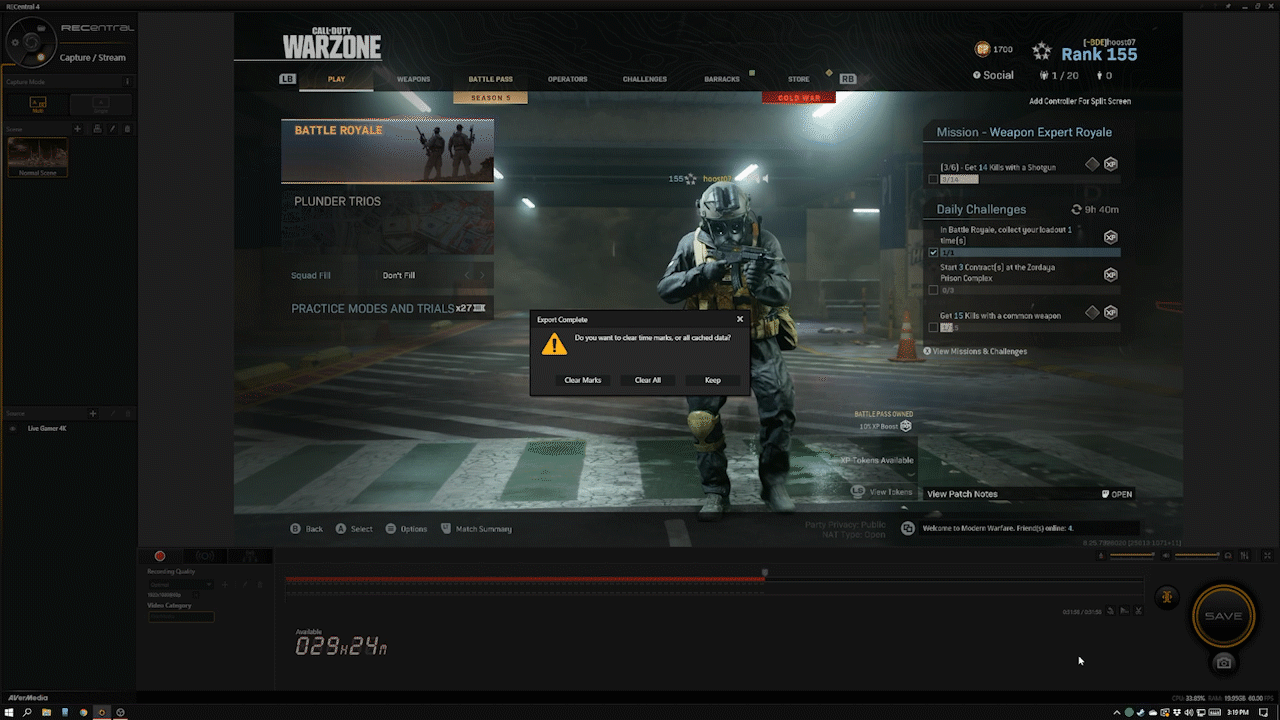
Task: Click the BARRACKS tab in Warzone preview
Action: [721, 79]
